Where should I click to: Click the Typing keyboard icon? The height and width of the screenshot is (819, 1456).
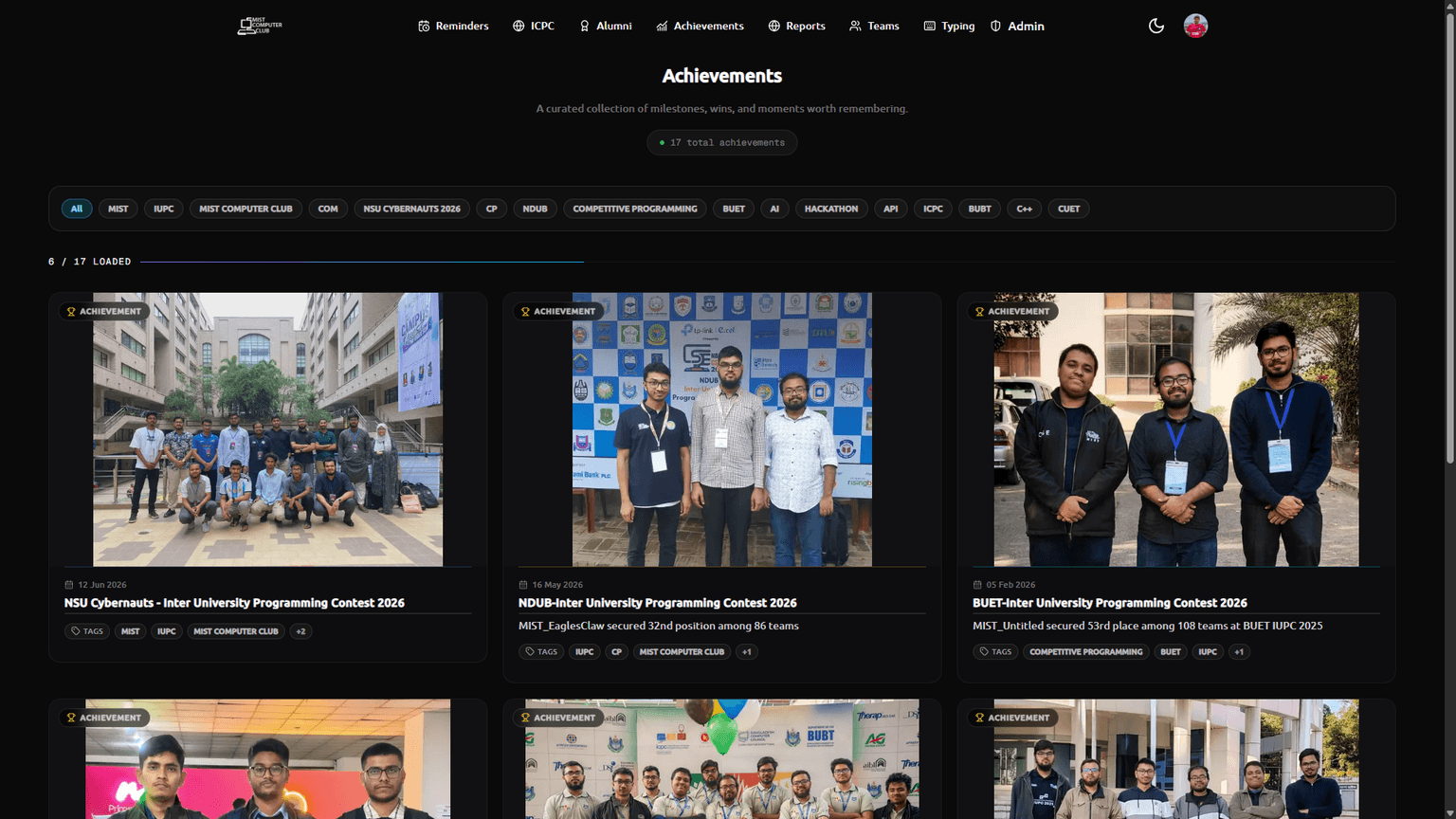click(929, 27)
